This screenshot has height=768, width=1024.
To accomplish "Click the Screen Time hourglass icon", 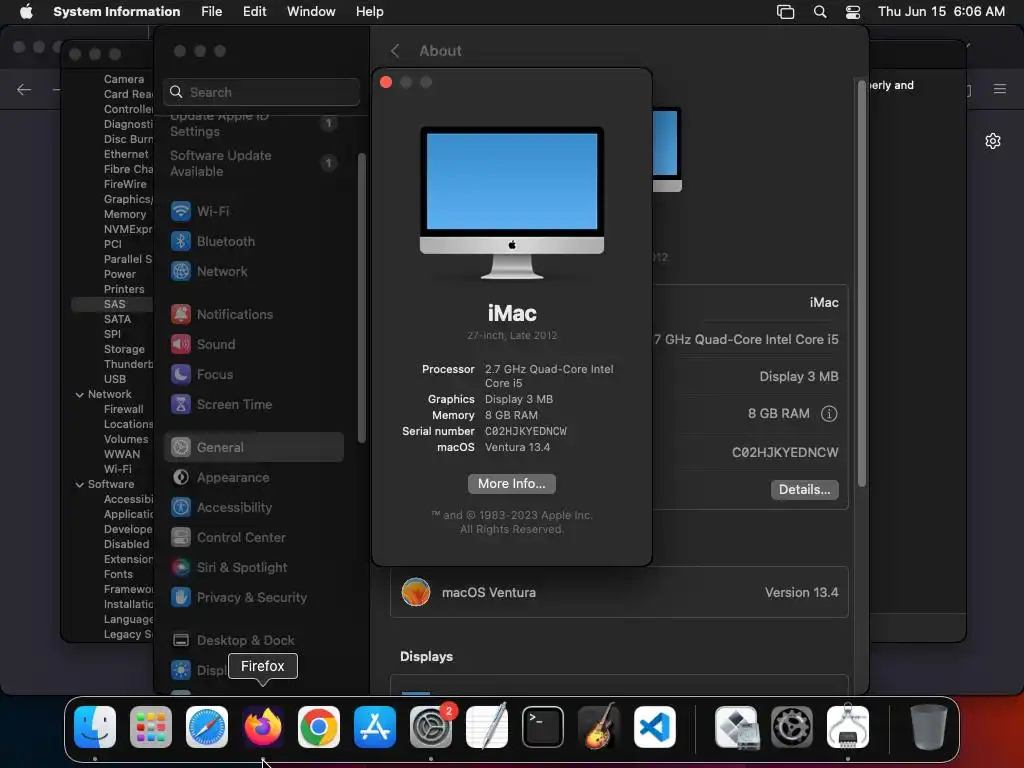I will (x=181, y=405).
